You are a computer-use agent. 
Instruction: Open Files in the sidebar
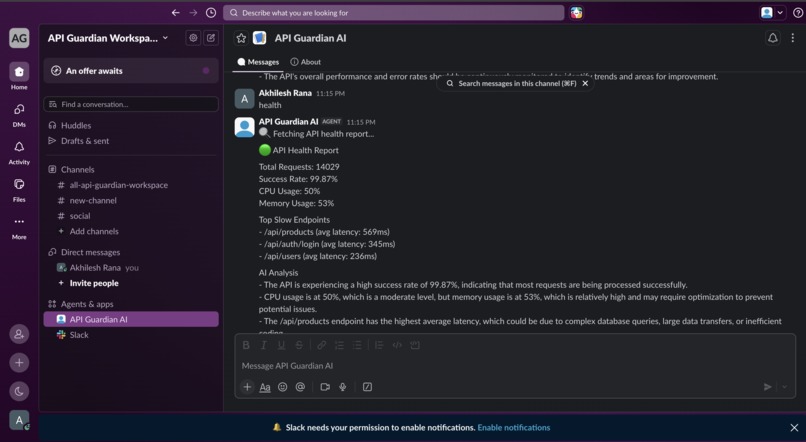point(19,190)
